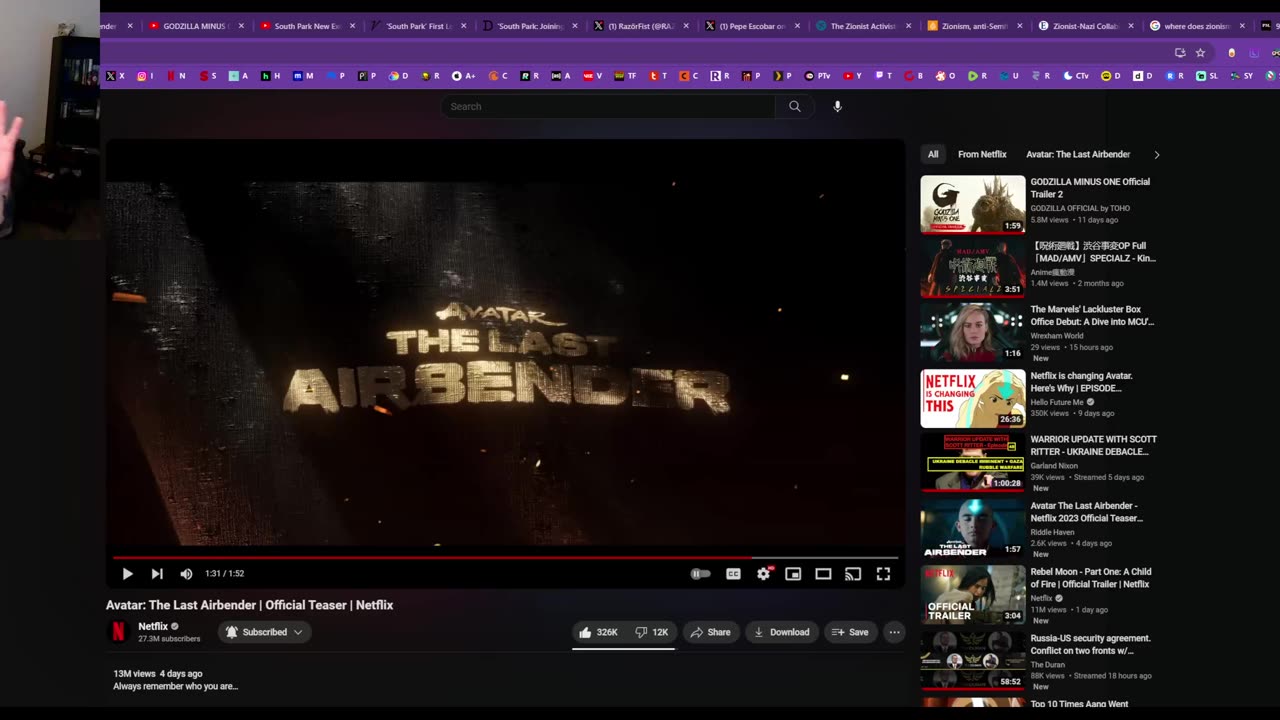Open 'CTv' bookmark in bookmarks bar
Viewport: 1280px width, 720px height.
tap(1076, 76)
